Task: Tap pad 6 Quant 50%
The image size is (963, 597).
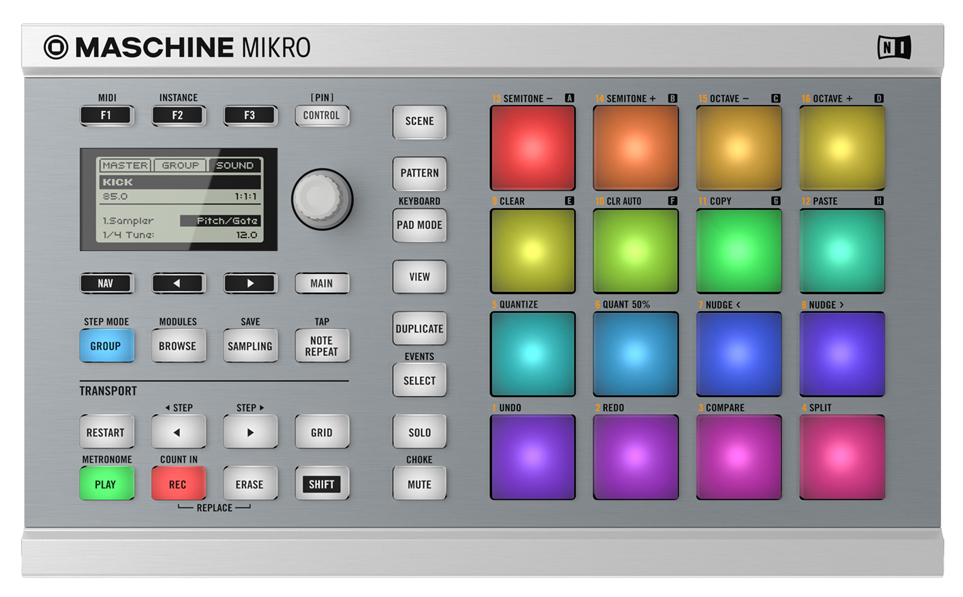Action: point(636,354)
